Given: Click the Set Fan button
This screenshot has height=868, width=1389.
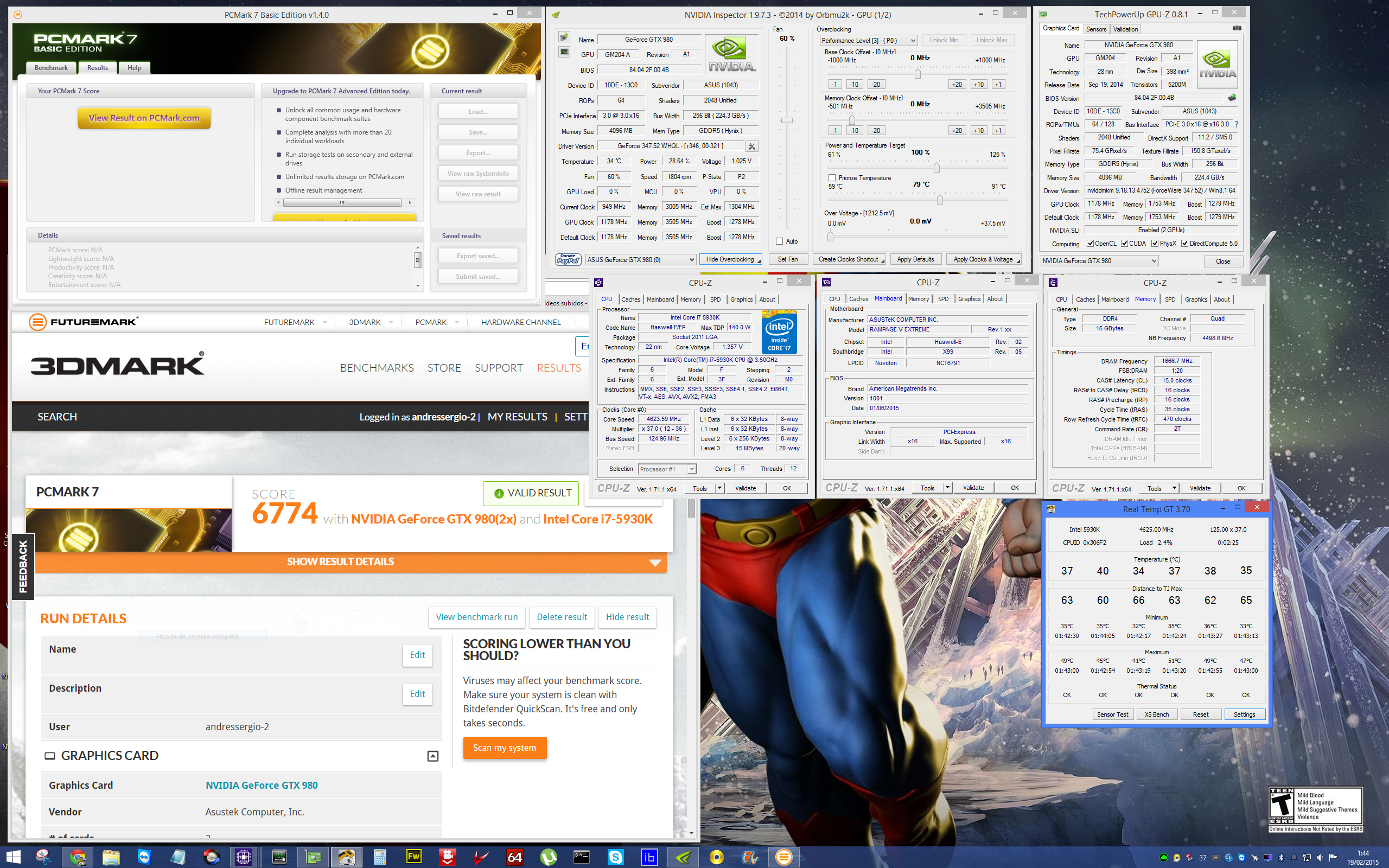Looking at the screenshot, I should (787, 259).
